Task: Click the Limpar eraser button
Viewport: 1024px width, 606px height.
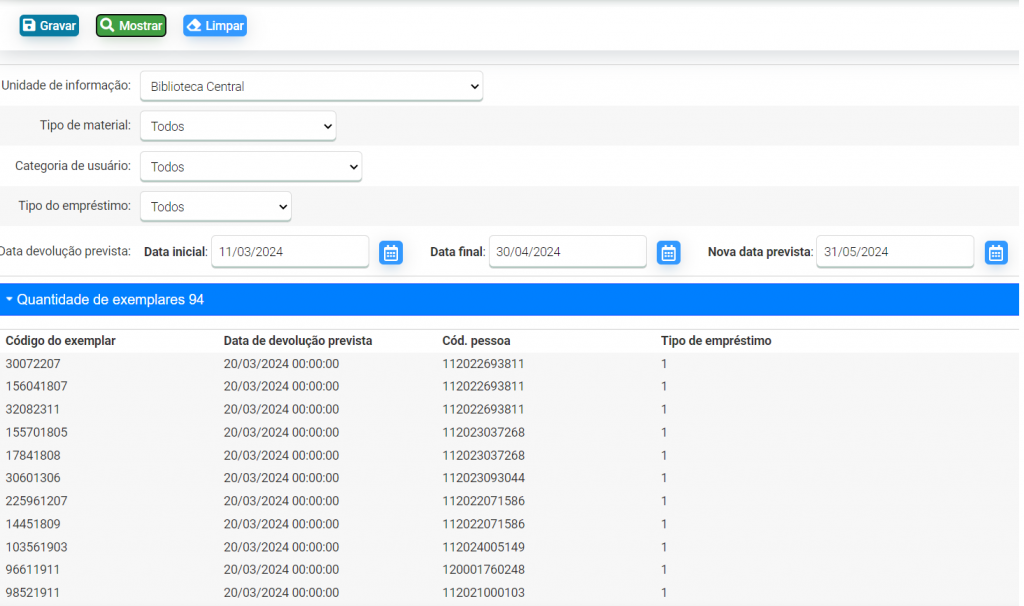Action: (x=215, y=26)
